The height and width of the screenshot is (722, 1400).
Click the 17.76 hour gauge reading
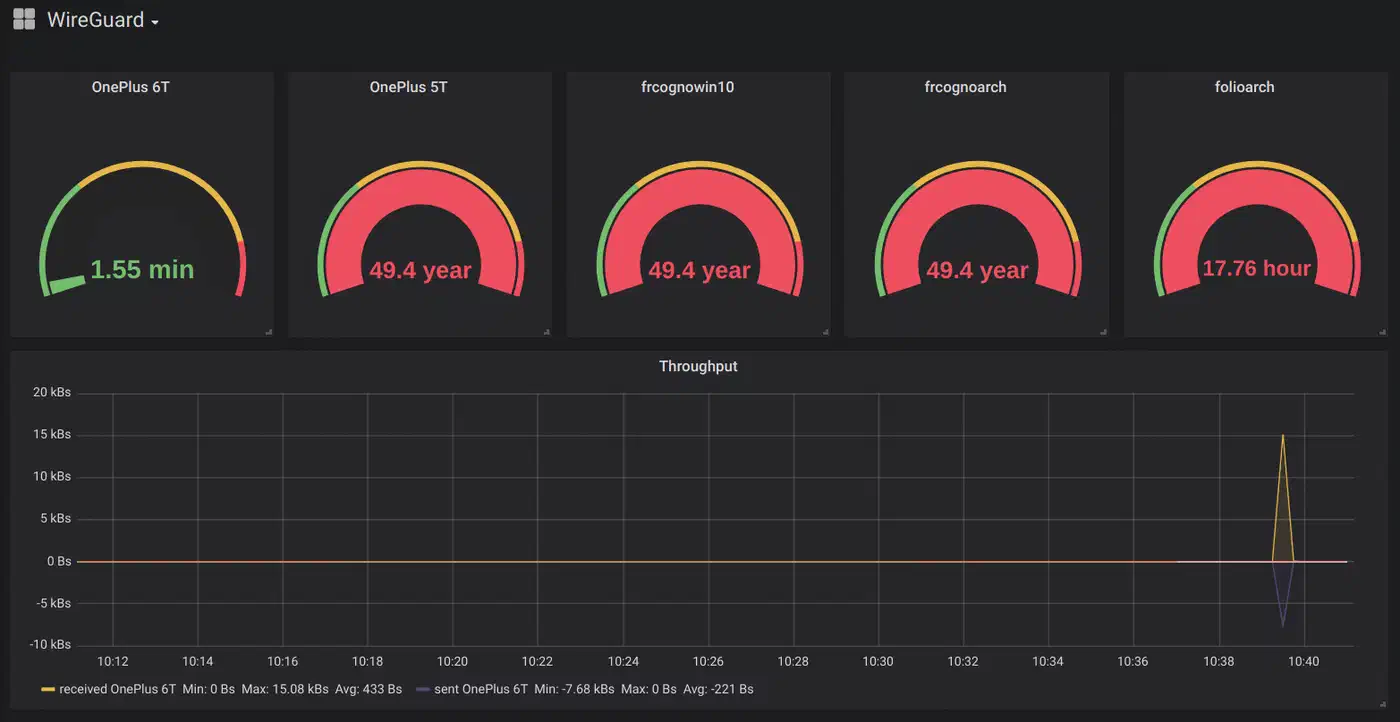pos(1256,268)
